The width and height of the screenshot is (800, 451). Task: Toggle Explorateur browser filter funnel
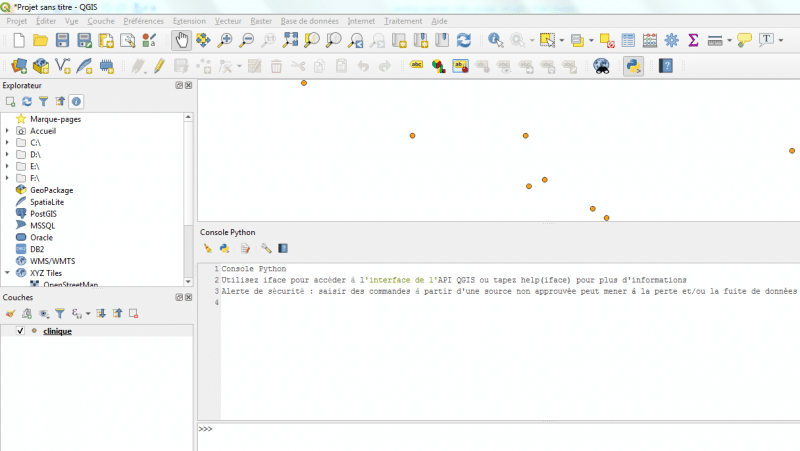coord(43,102)
